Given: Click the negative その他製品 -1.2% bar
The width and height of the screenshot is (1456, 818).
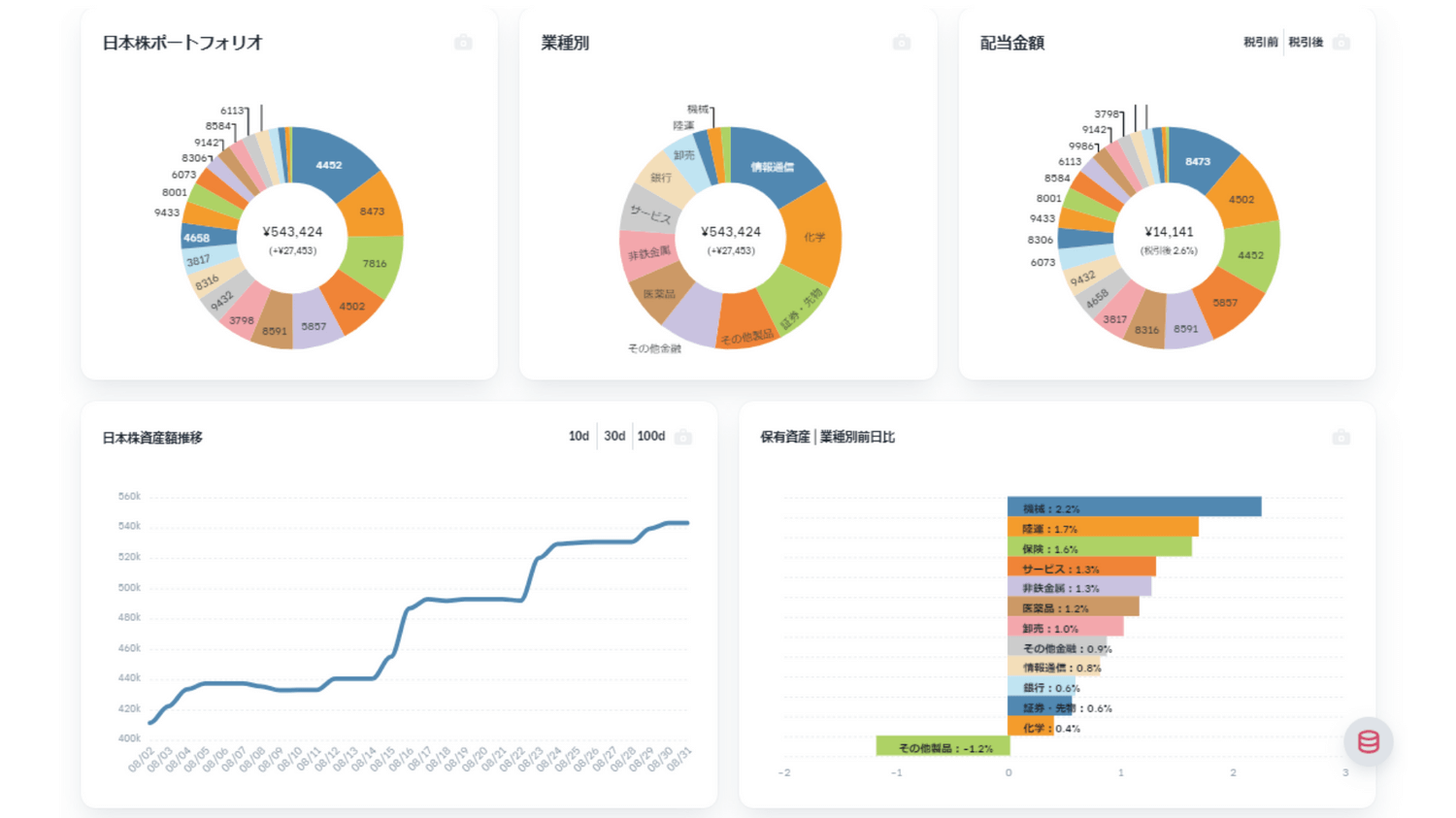Looking at the screenshot, I should [x=943, y=746].
